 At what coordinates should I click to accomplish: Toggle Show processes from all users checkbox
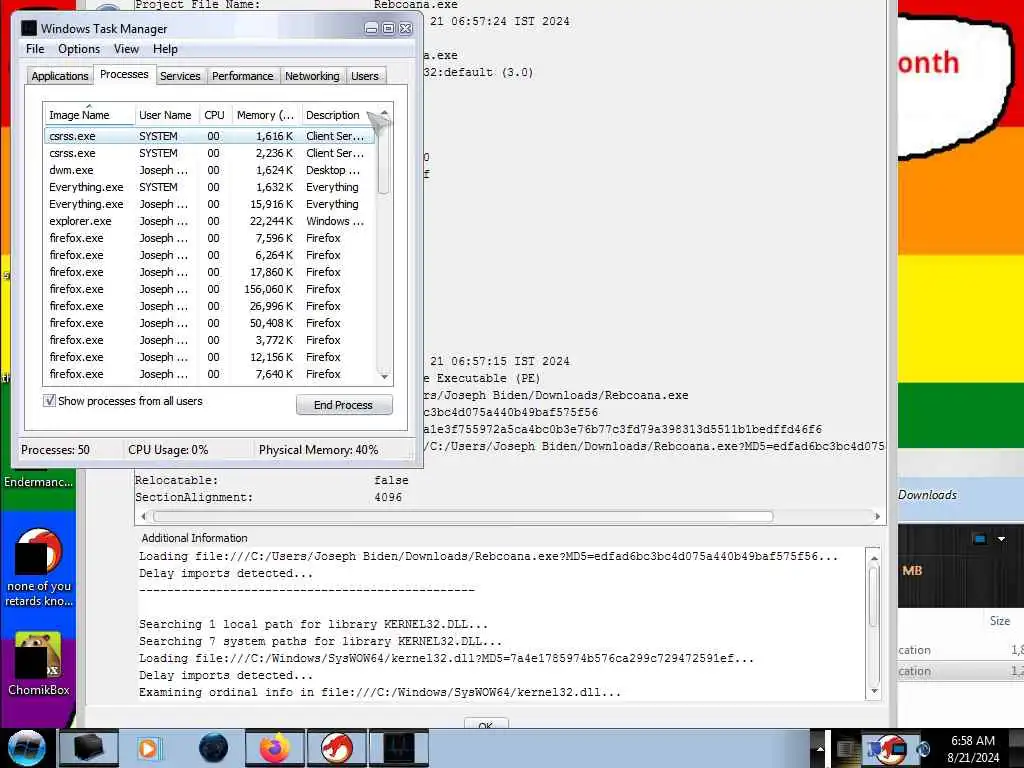(x=50, y=400)
